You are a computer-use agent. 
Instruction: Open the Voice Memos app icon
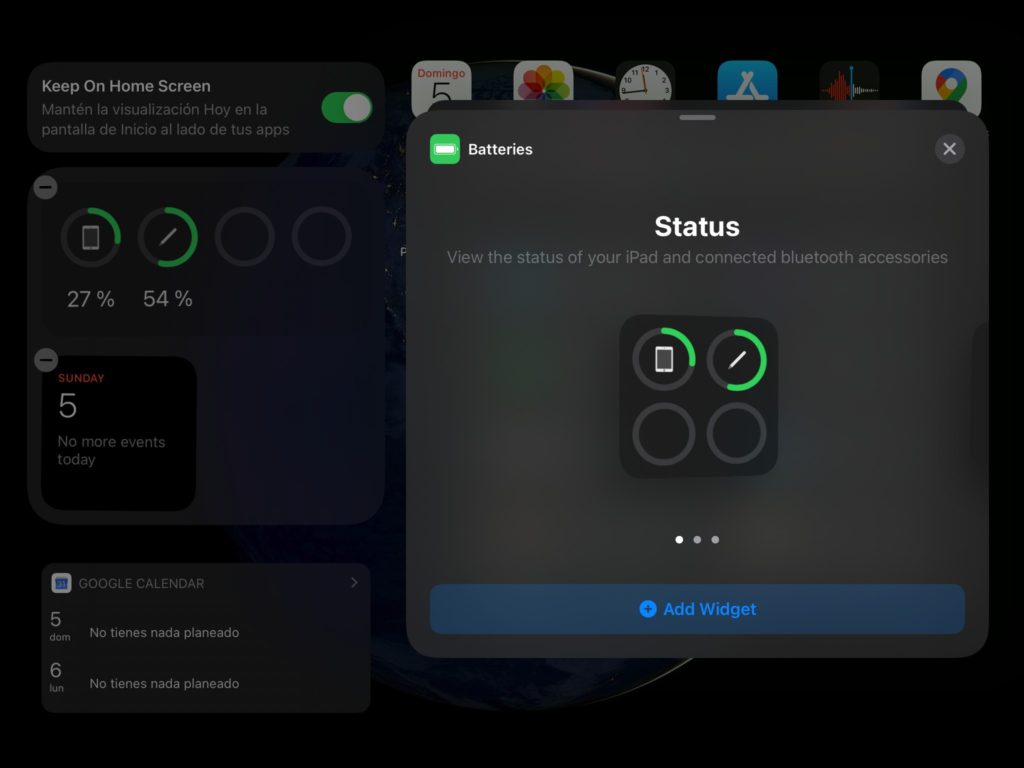click(849, 82)
